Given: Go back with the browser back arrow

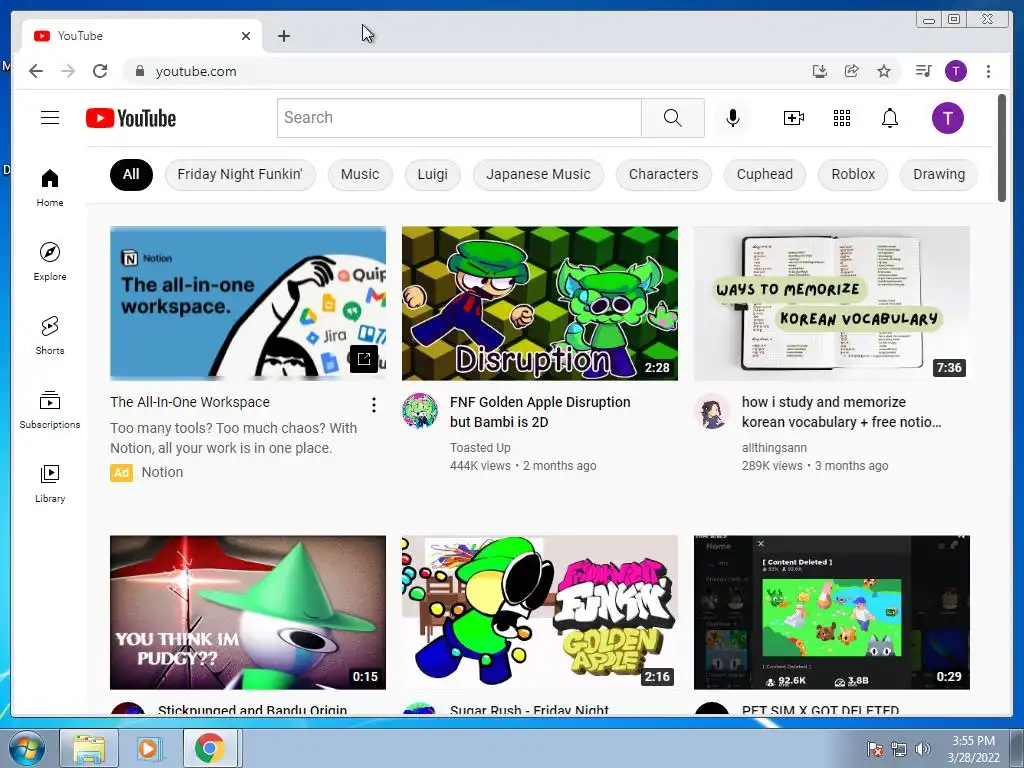Looking at the screenshot, I should (36, 71).
